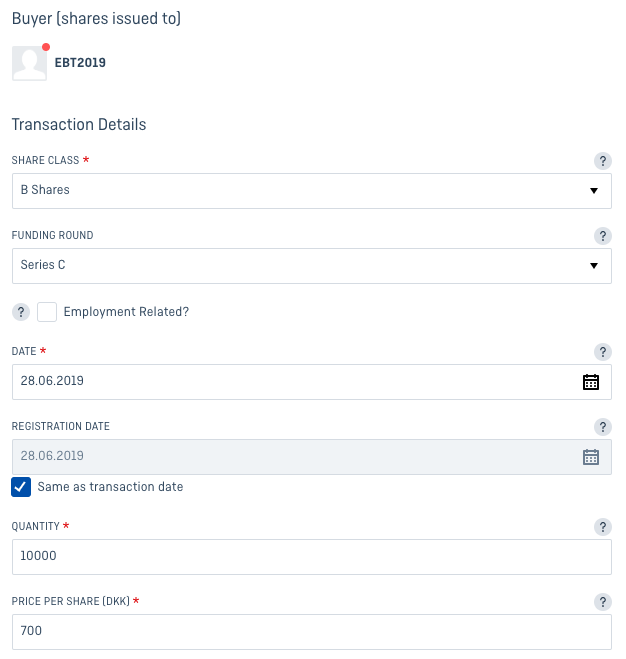The height and width of the screenshot is (659, 626).
Task: Click the Quantity field containing 10000
Action: coord(312,557)
